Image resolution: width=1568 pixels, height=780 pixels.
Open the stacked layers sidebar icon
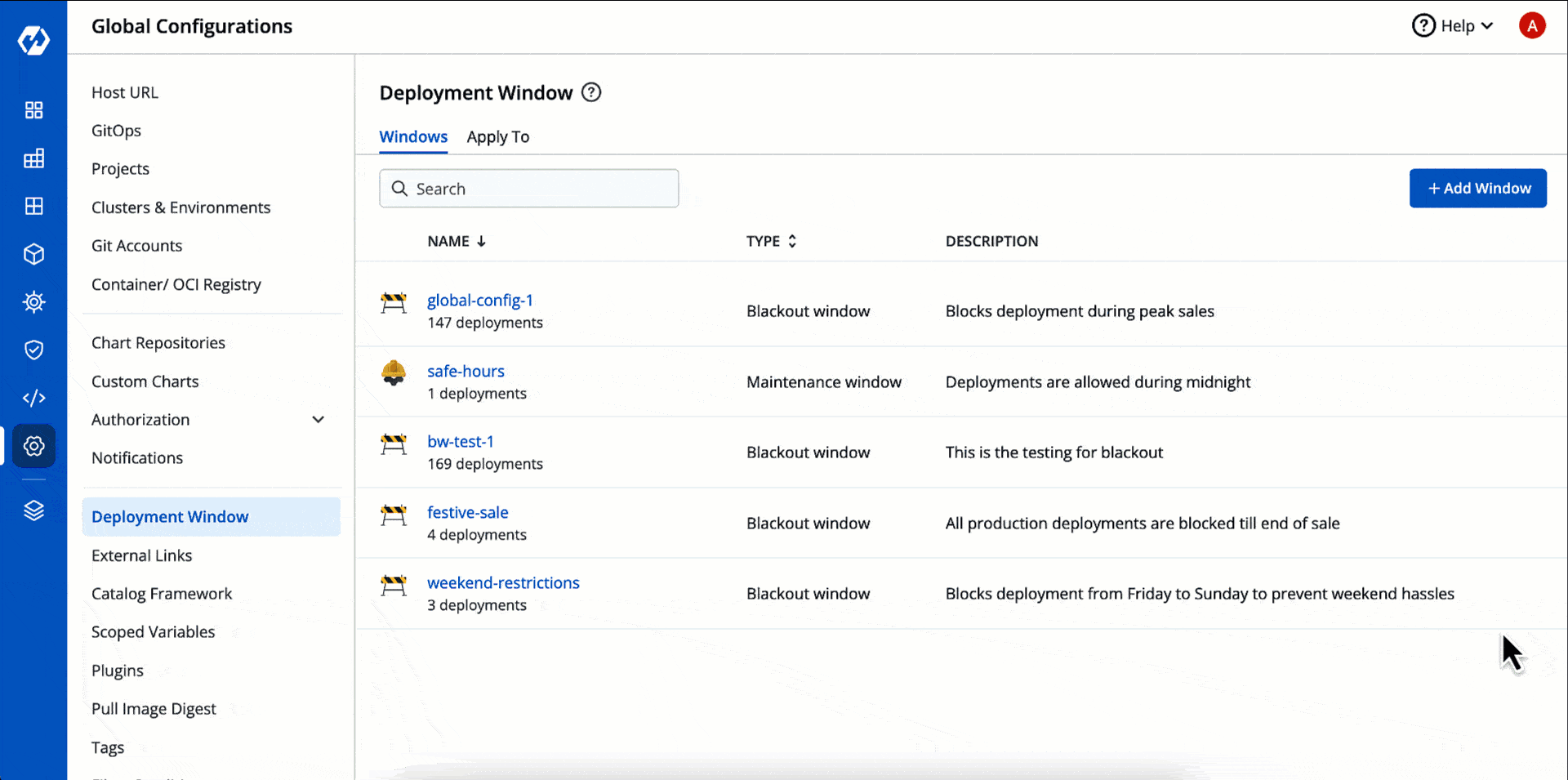point(33,510)
